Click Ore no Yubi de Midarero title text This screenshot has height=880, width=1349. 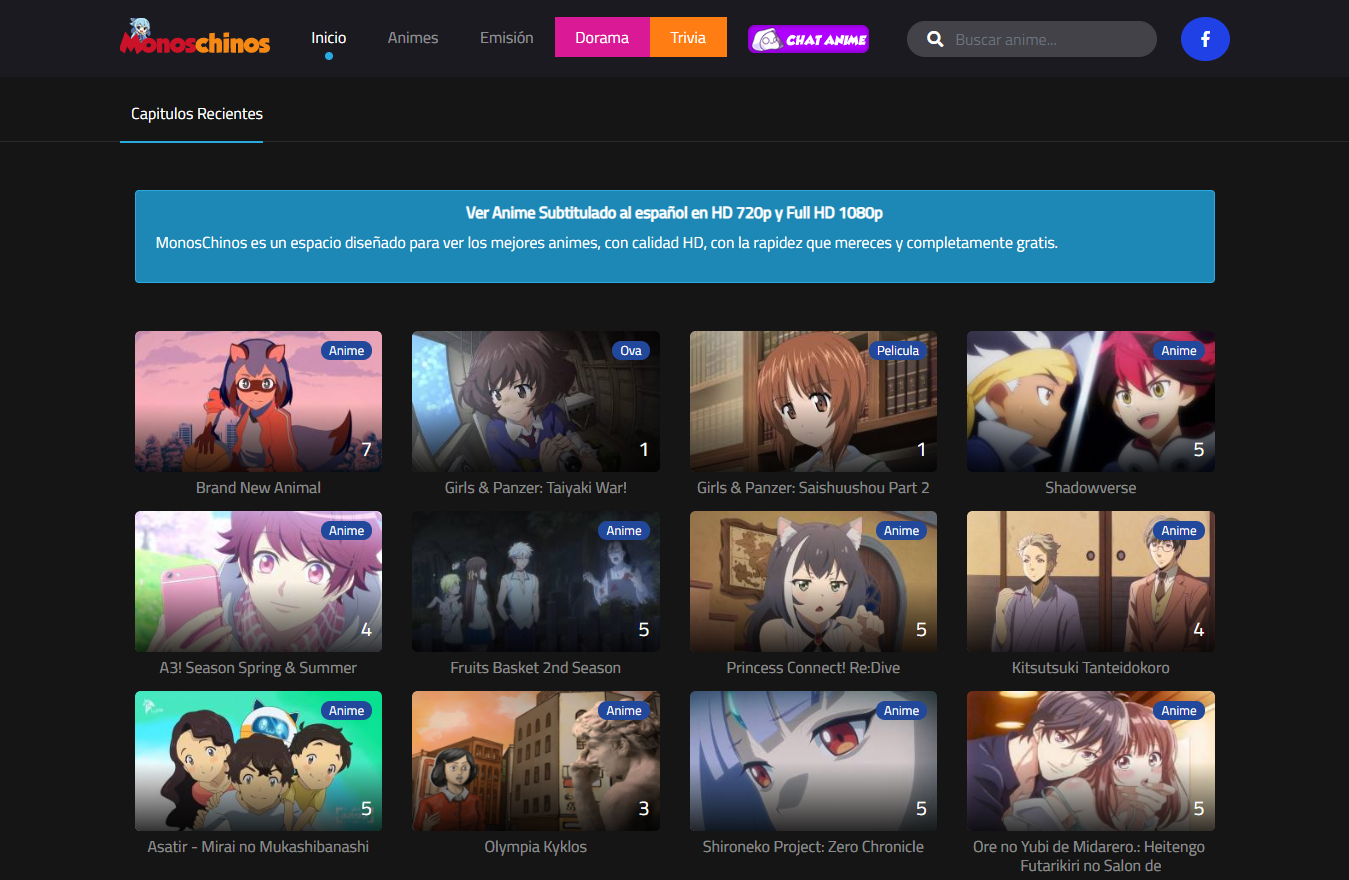click(1091, 856)
